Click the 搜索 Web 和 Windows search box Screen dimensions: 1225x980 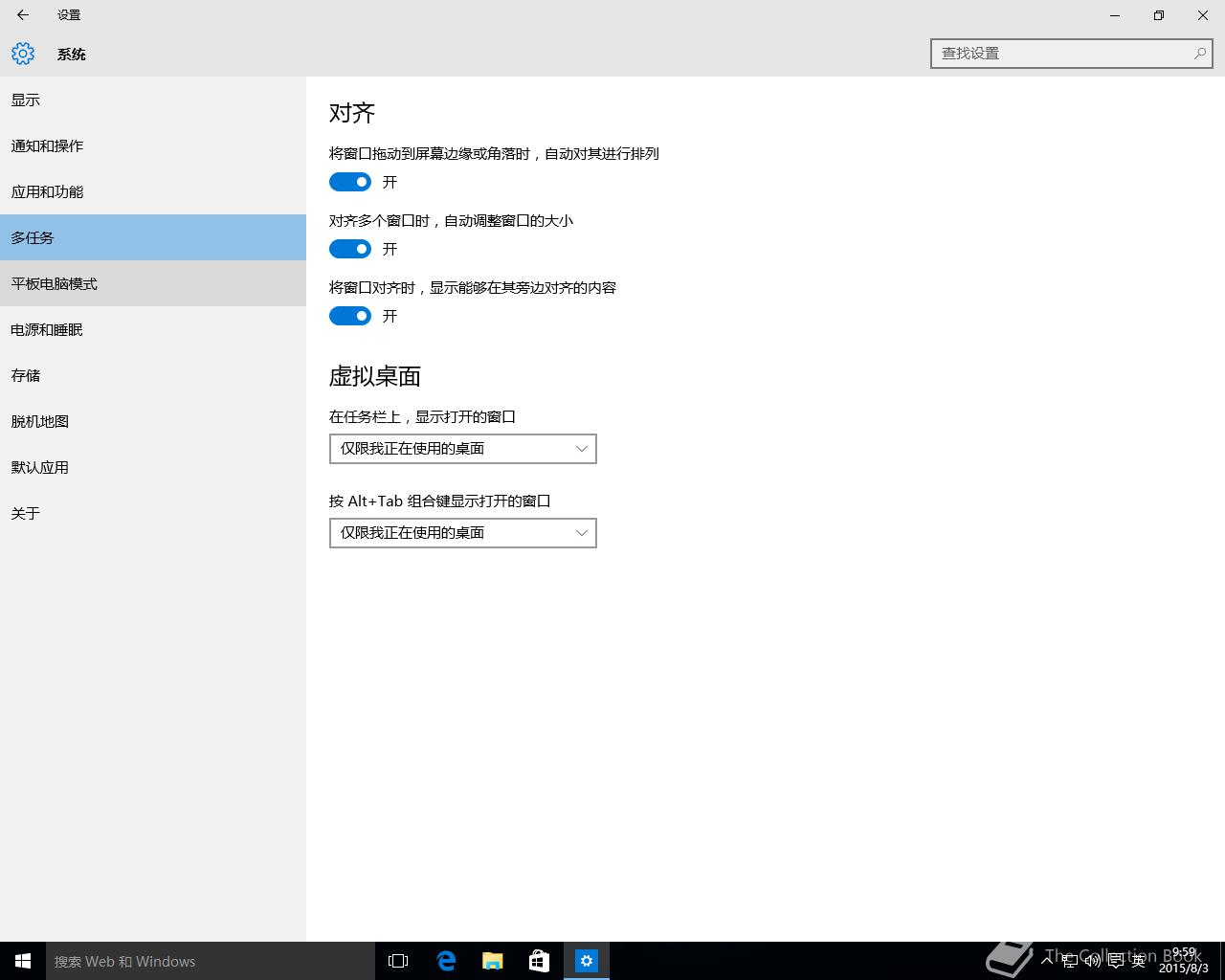(211, 961)
